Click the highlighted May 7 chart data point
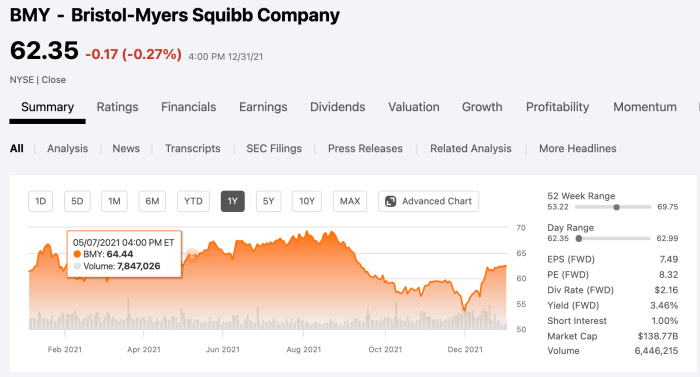Screen dimensions: 700x377 coord(192,256)
